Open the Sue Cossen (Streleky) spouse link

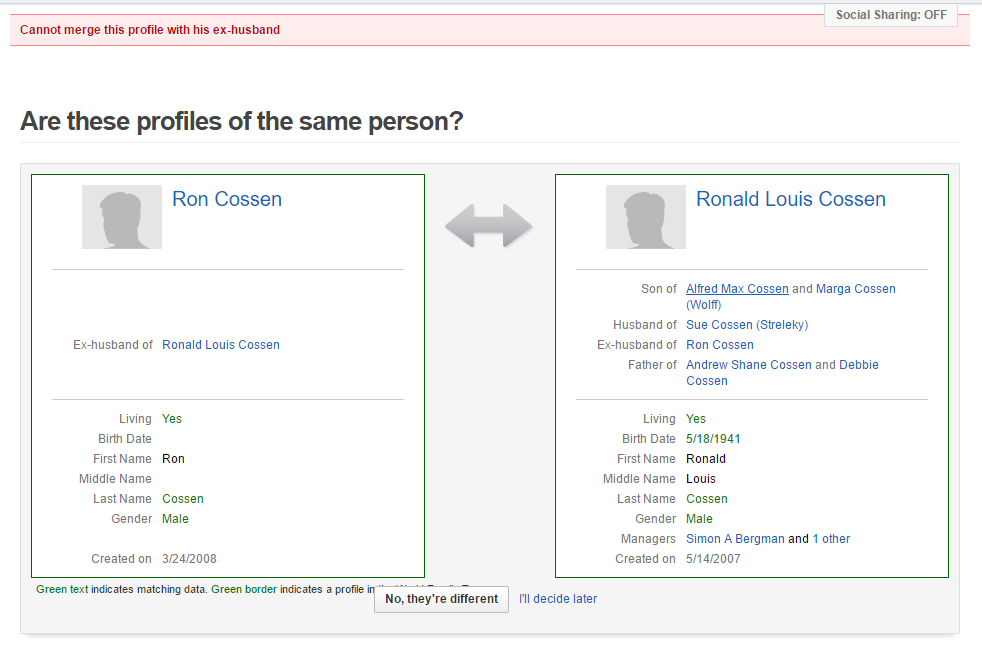(747, 325)
